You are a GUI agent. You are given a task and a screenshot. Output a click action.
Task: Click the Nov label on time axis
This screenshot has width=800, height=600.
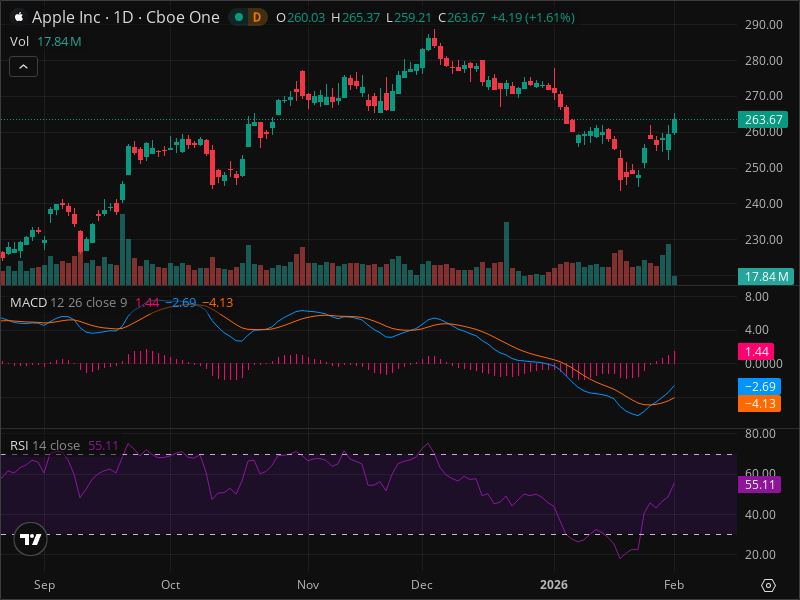(x=308, y=585)
